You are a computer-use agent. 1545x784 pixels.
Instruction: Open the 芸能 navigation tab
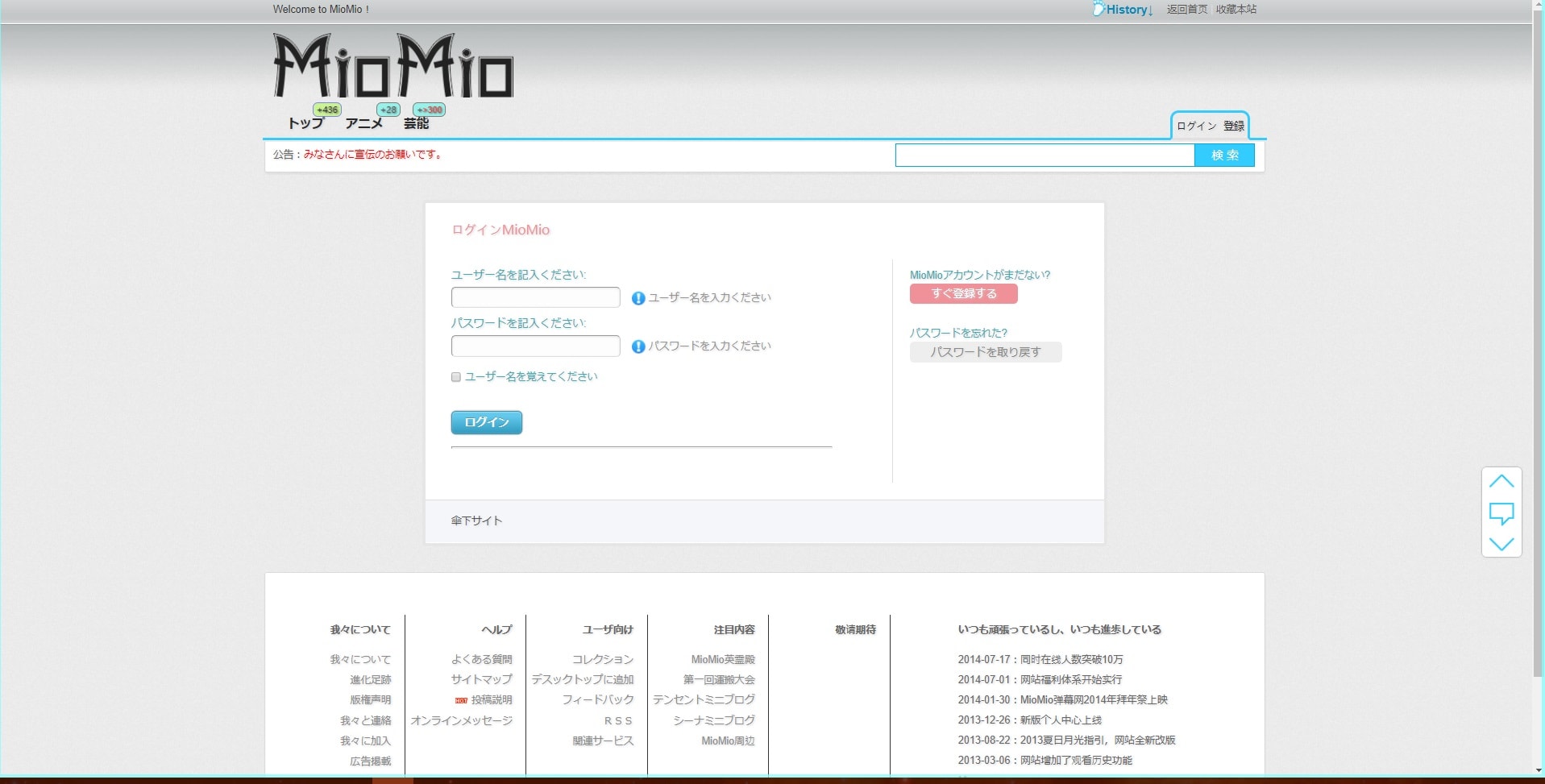tap(417, 123)
